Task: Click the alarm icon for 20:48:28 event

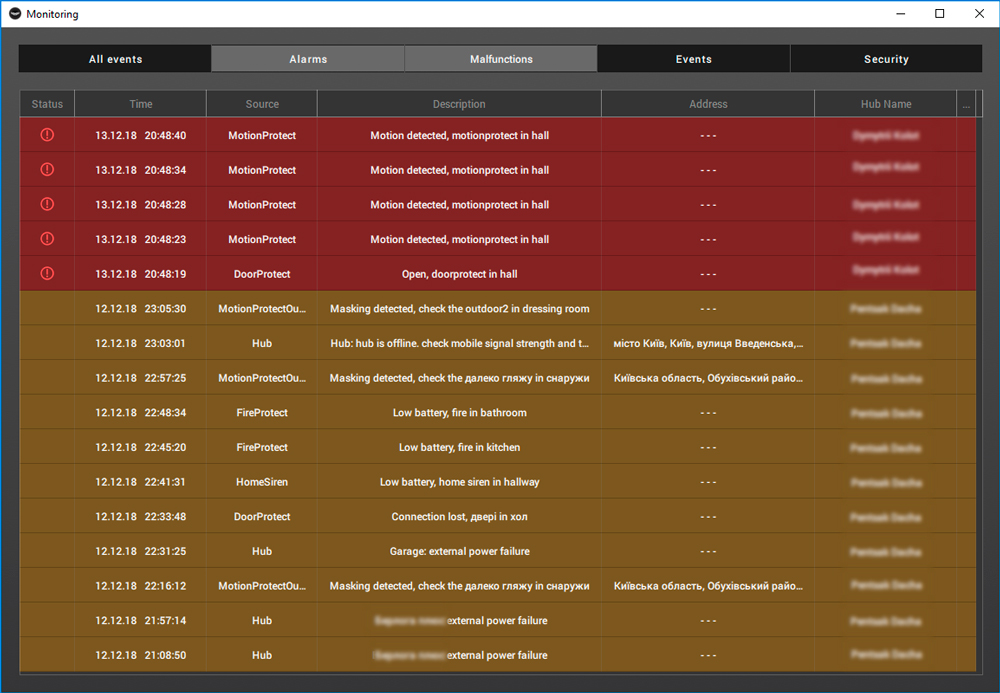Action: coord(47,204)
